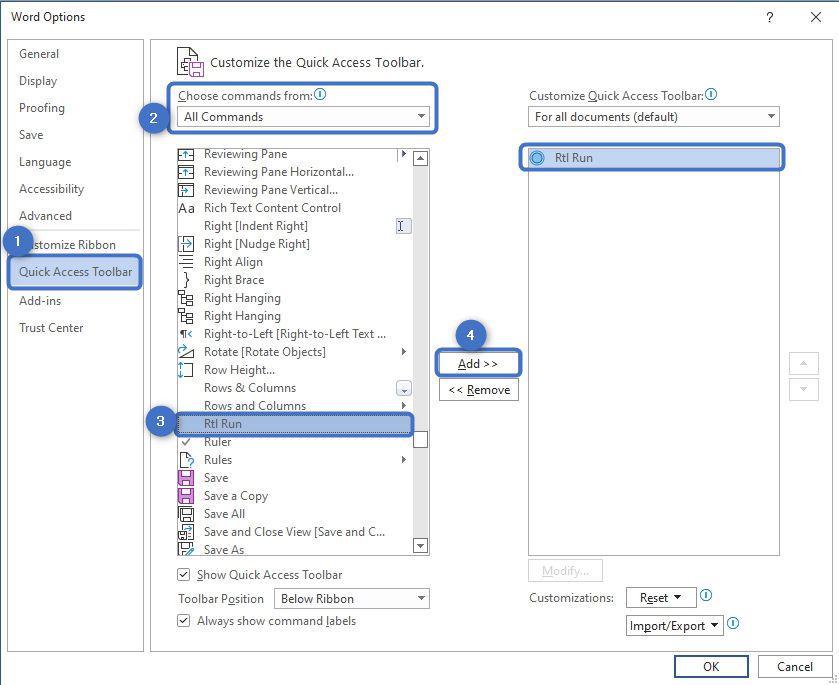Screen dimensions: 839x685
Task: Expand the Rows and Columns submenu arrow
Action: coord(403,406)
